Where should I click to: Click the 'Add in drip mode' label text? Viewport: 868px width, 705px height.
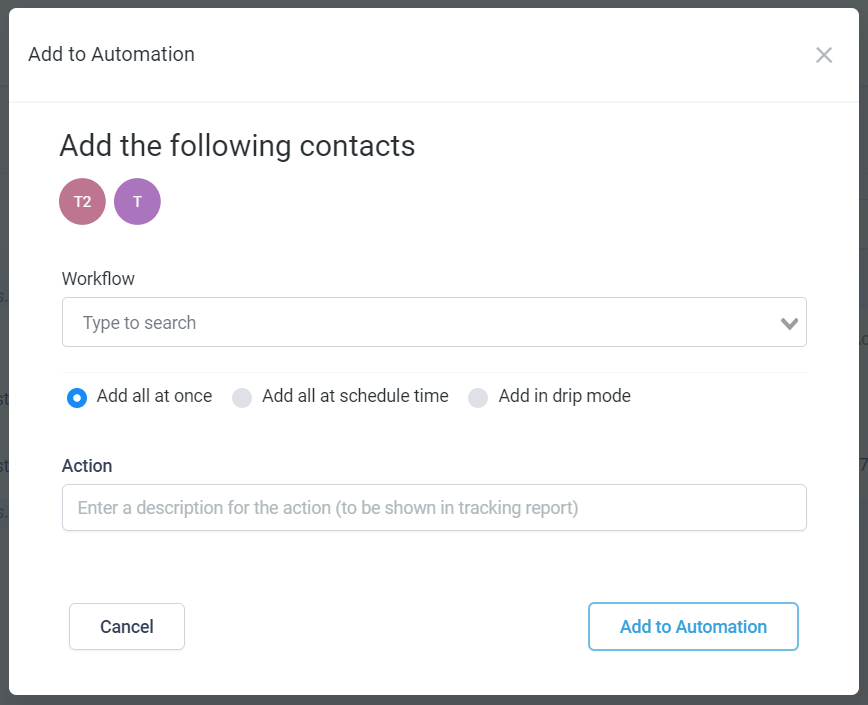point(565,396)
